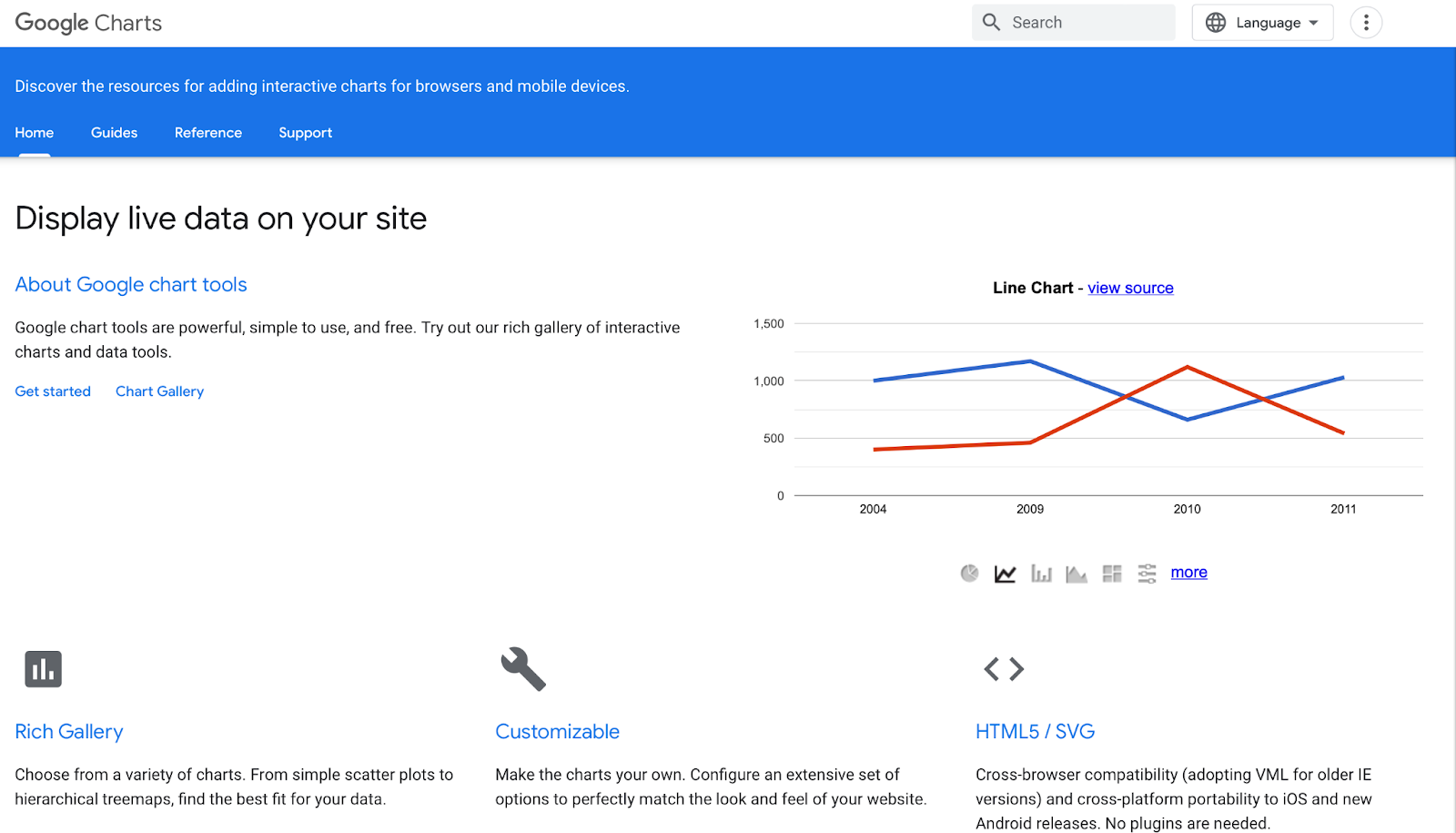Click the search magnifier icon
Image resolution: width=1456 pixels, height=833 pixels.
[991, 22]
